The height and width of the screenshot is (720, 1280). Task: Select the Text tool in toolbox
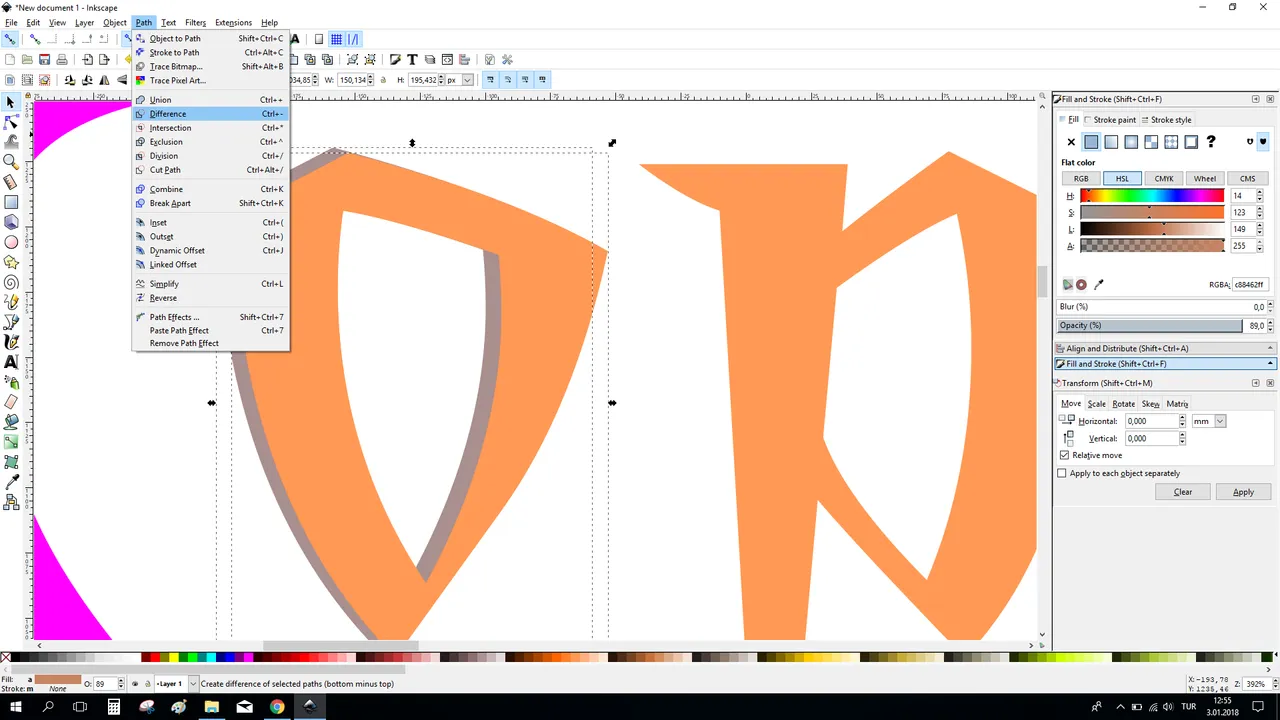tap(11, 362)
